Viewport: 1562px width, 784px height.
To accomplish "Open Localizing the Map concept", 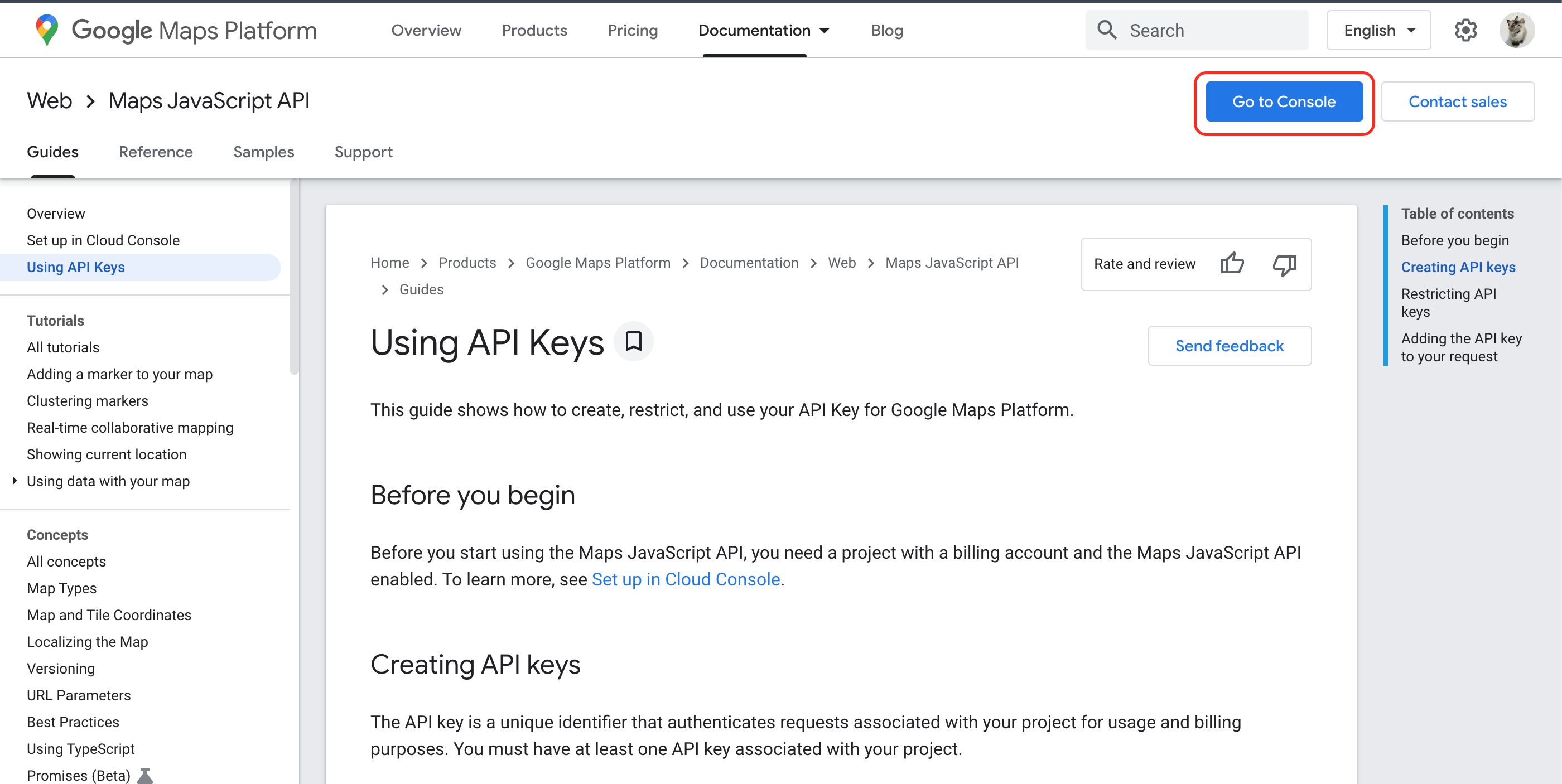I will (88, 641).
